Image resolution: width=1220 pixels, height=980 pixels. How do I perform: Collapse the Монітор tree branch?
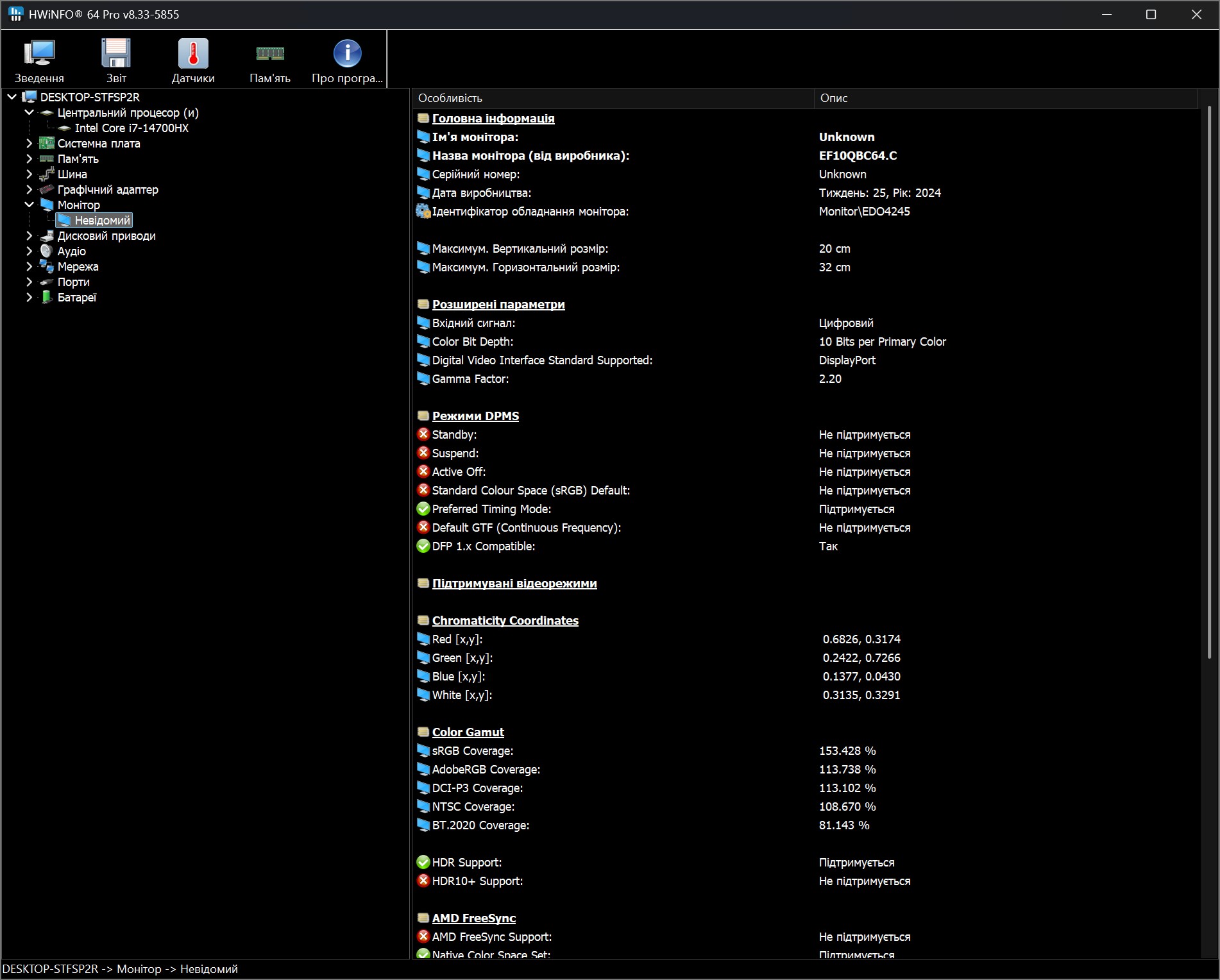coord(30,205)
